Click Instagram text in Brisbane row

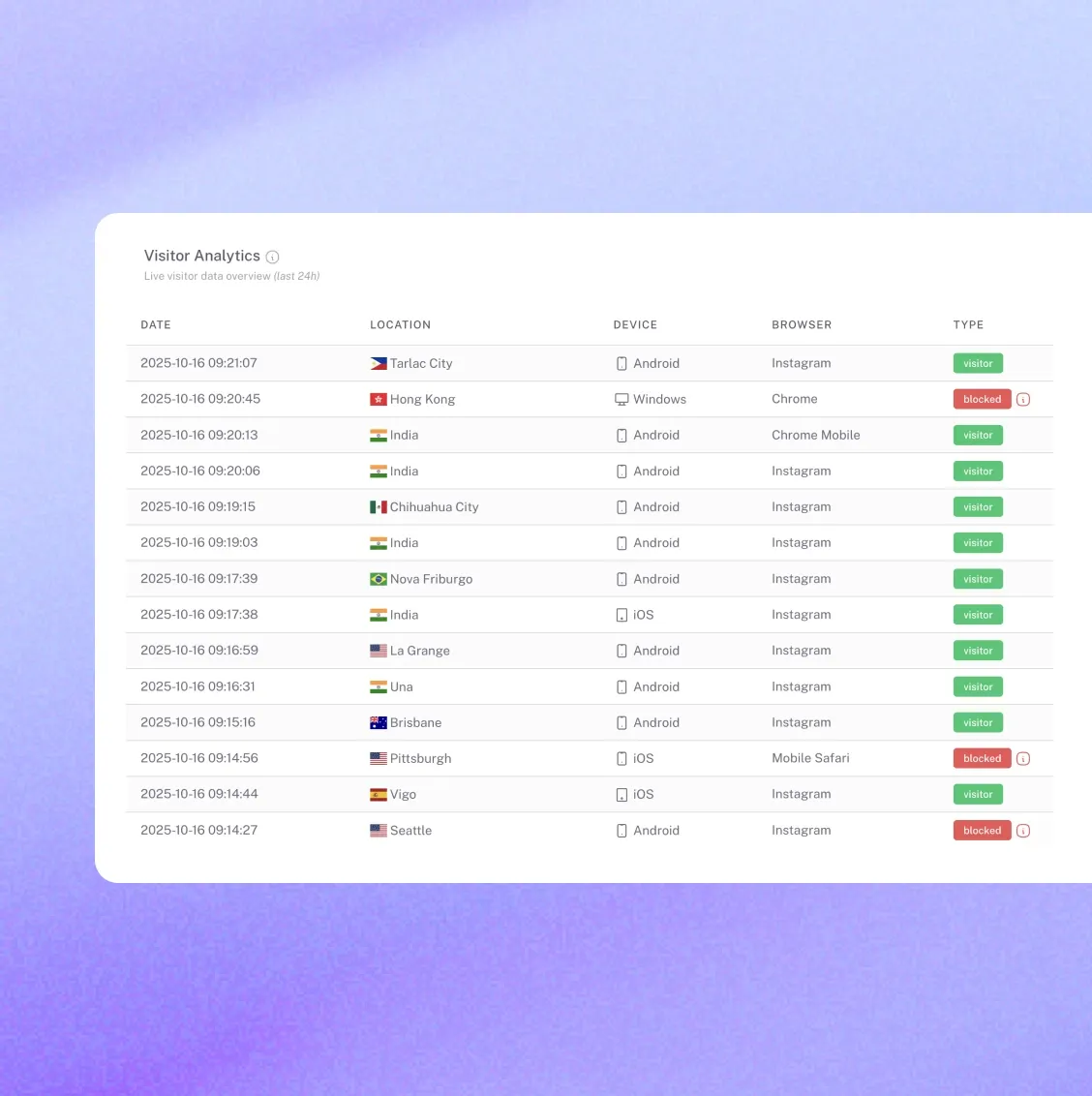tap(802, 722)
